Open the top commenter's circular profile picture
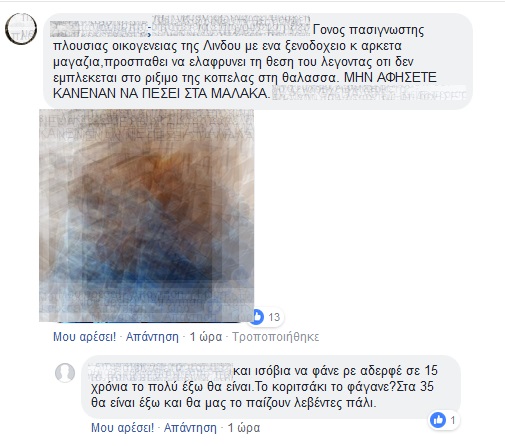Image resolution: width=505 pixels, height=446 pixels. [x=21, y=29]
